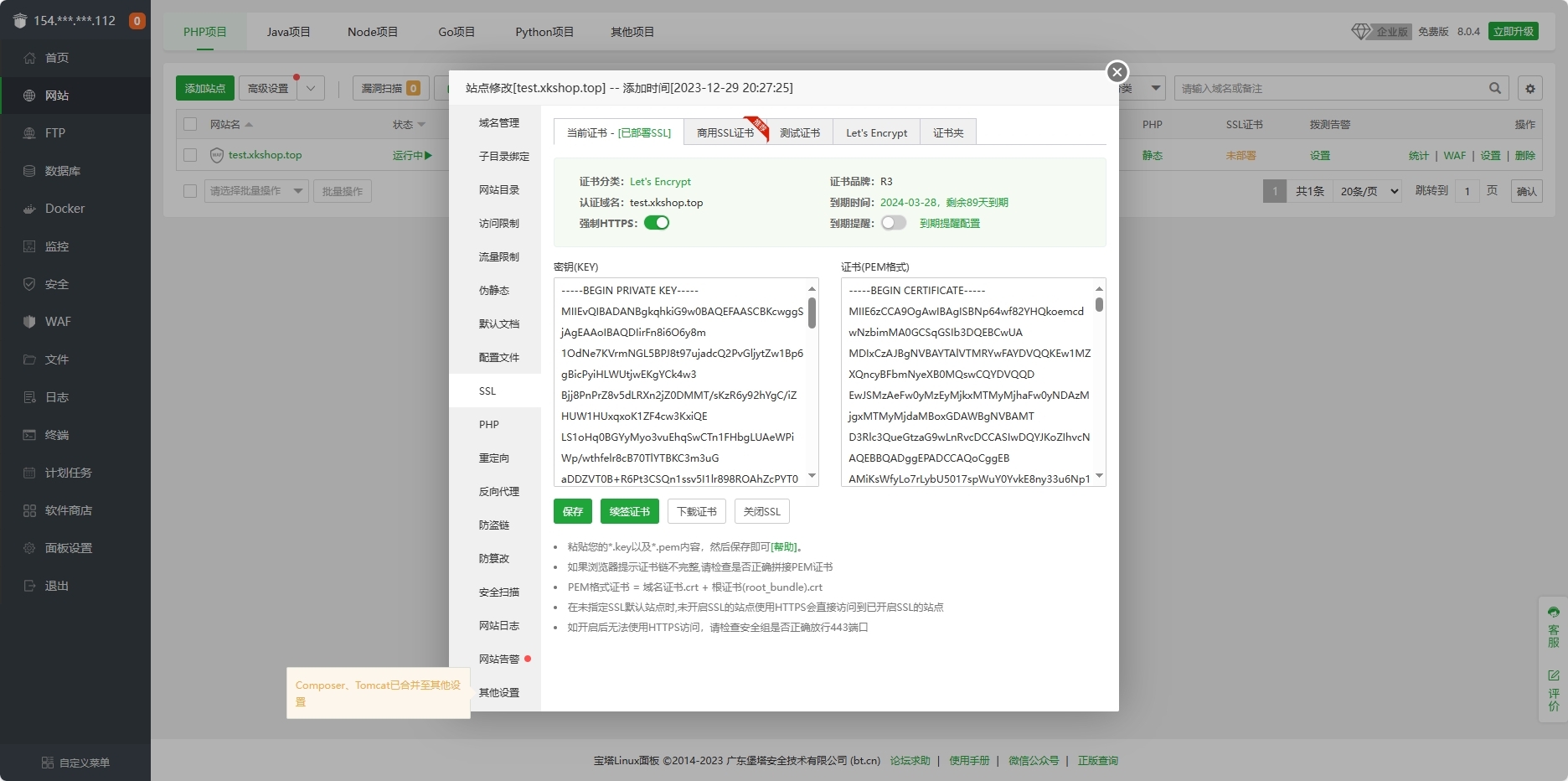Image resolution: width=1568 pixels, height=781 pixels.
Task: Open the terminal icon in sidebar
Action: pos(29,435)
